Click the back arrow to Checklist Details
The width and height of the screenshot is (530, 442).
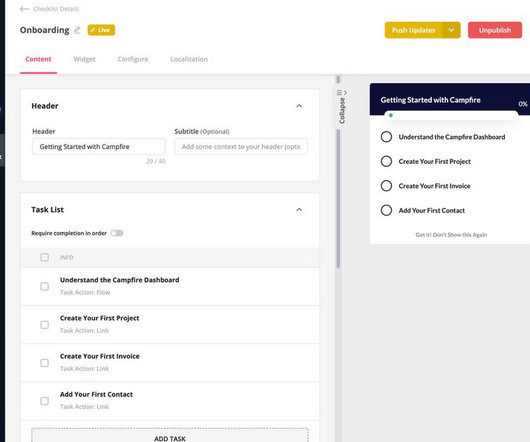(x=24, y=9)
